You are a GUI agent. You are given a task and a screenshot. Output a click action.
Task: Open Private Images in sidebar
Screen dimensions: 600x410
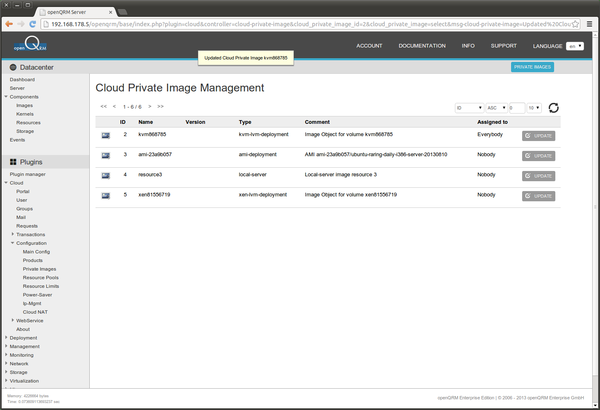39,269
